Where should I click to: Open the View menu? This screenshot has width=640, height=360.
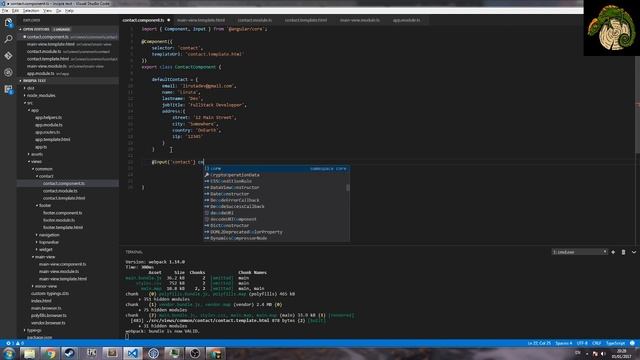click(47, 11)
